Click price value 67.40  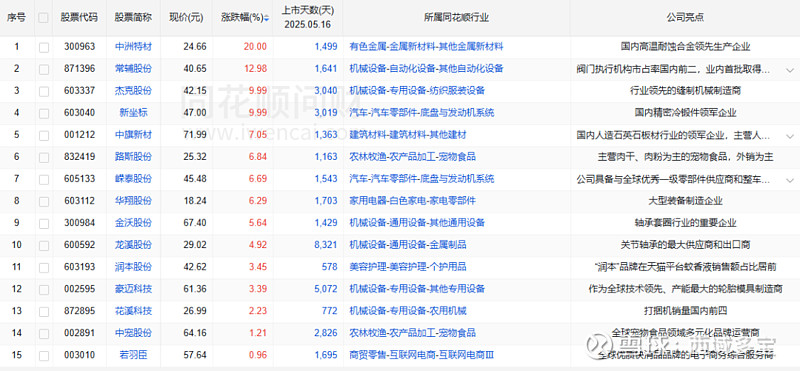(195, 222)
